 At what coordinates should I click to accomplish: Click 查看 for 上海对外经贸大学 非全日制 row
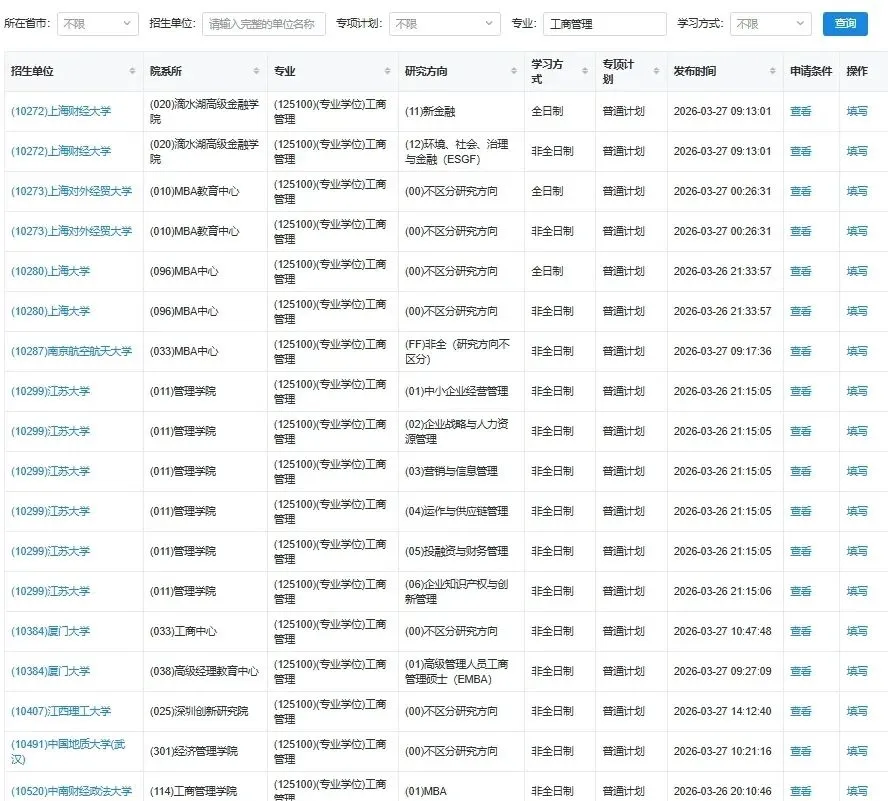(x=800, y=231)
